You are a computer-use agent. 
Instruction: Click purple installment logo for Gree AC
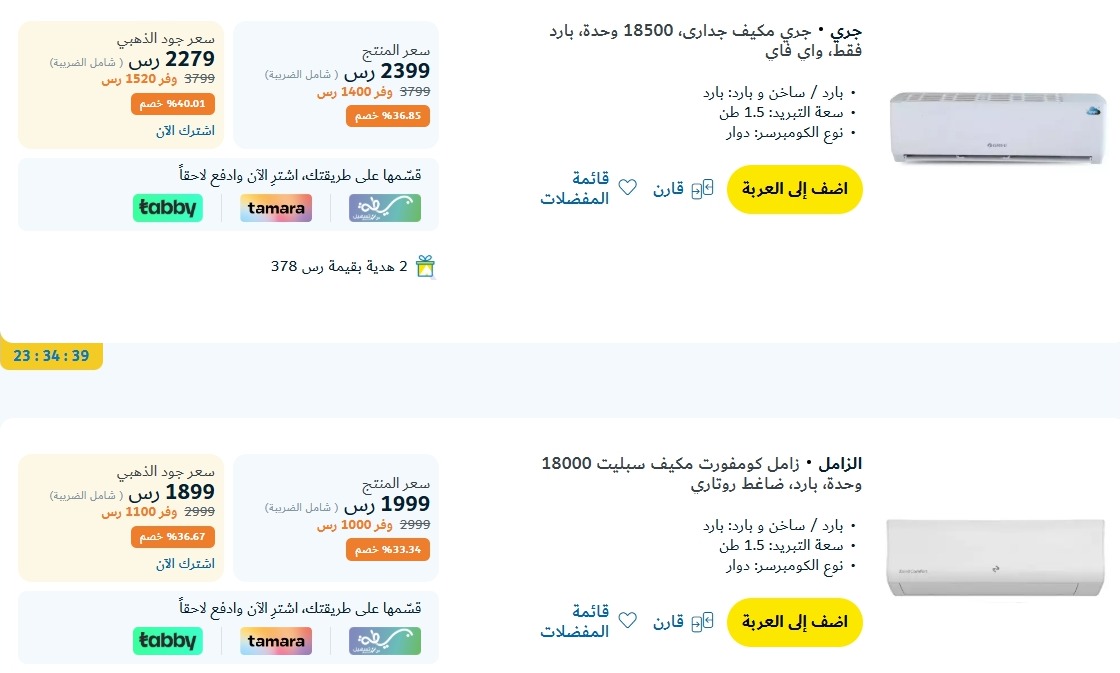(385, 208)
